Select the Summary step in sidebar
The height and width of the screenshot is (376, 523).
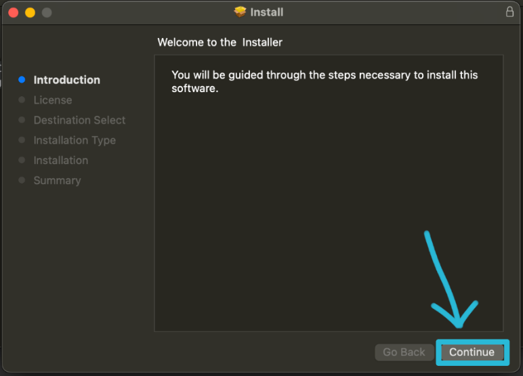tap(57, 180)
